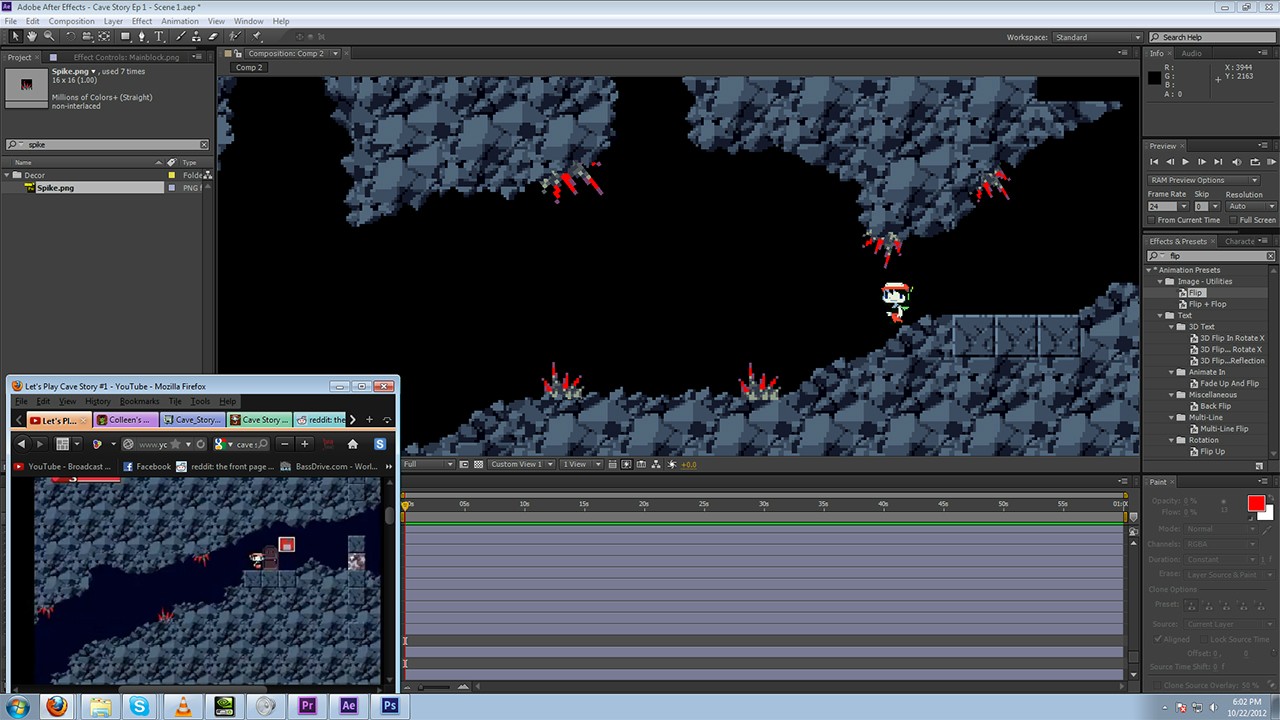Switch to the Audio panel tab
1280x720 pixels.
(x=1192, y=53)
